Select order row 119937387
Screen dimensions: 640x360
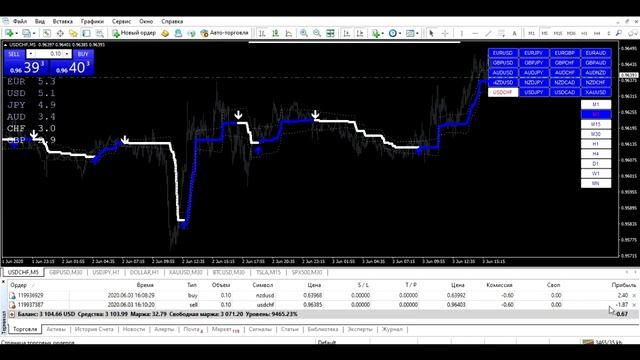coord(322,304)
